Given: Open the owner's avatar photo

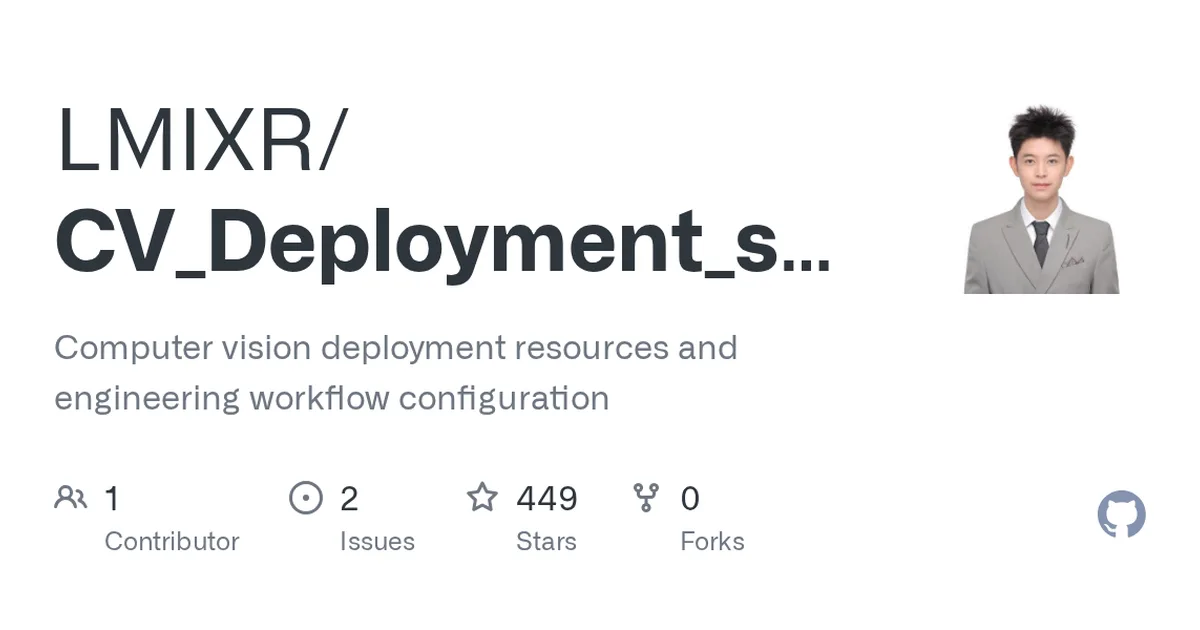Looking at the screenshot, I should 1041,199.
